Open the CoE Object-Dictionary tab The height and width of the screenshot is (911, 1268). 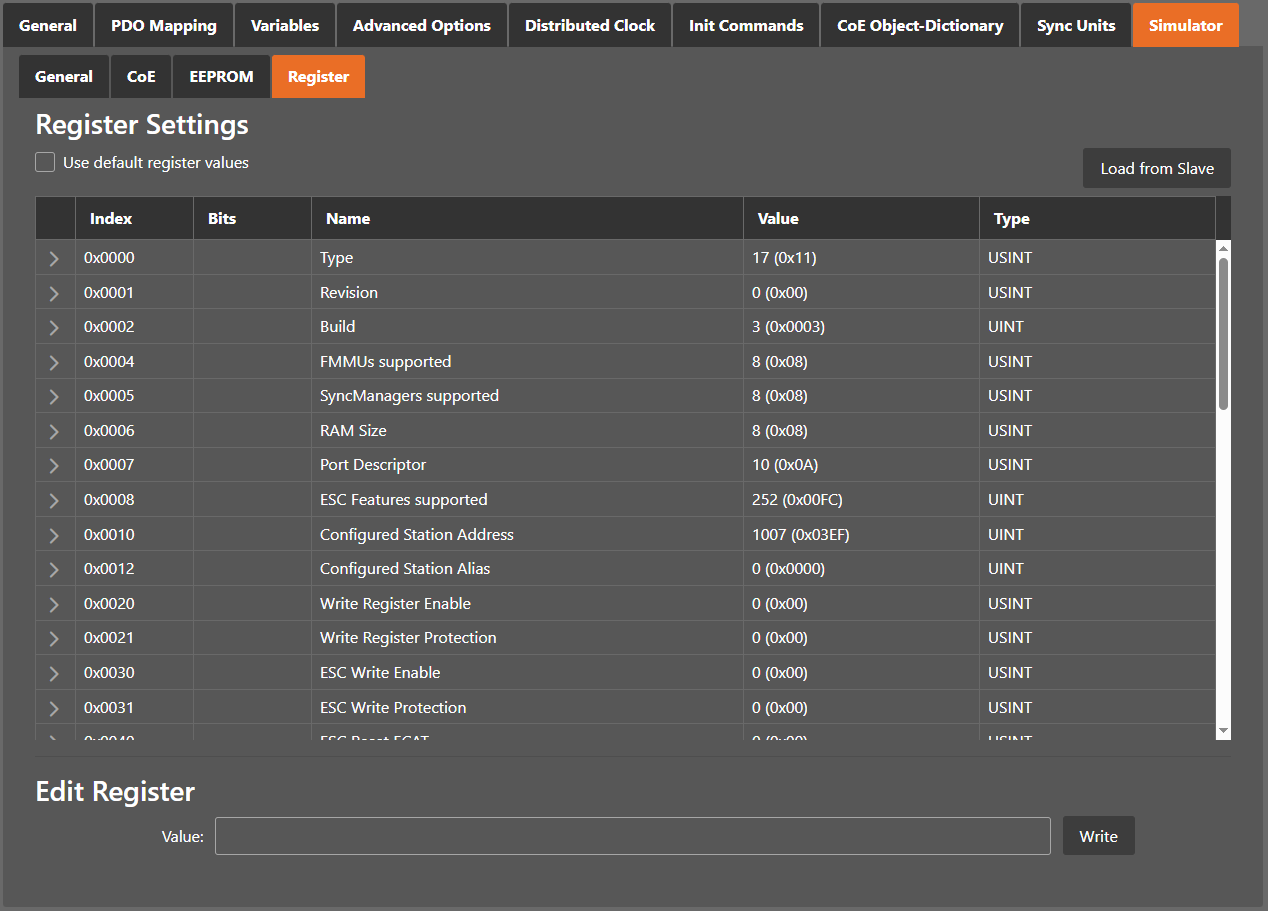[920, 25]
